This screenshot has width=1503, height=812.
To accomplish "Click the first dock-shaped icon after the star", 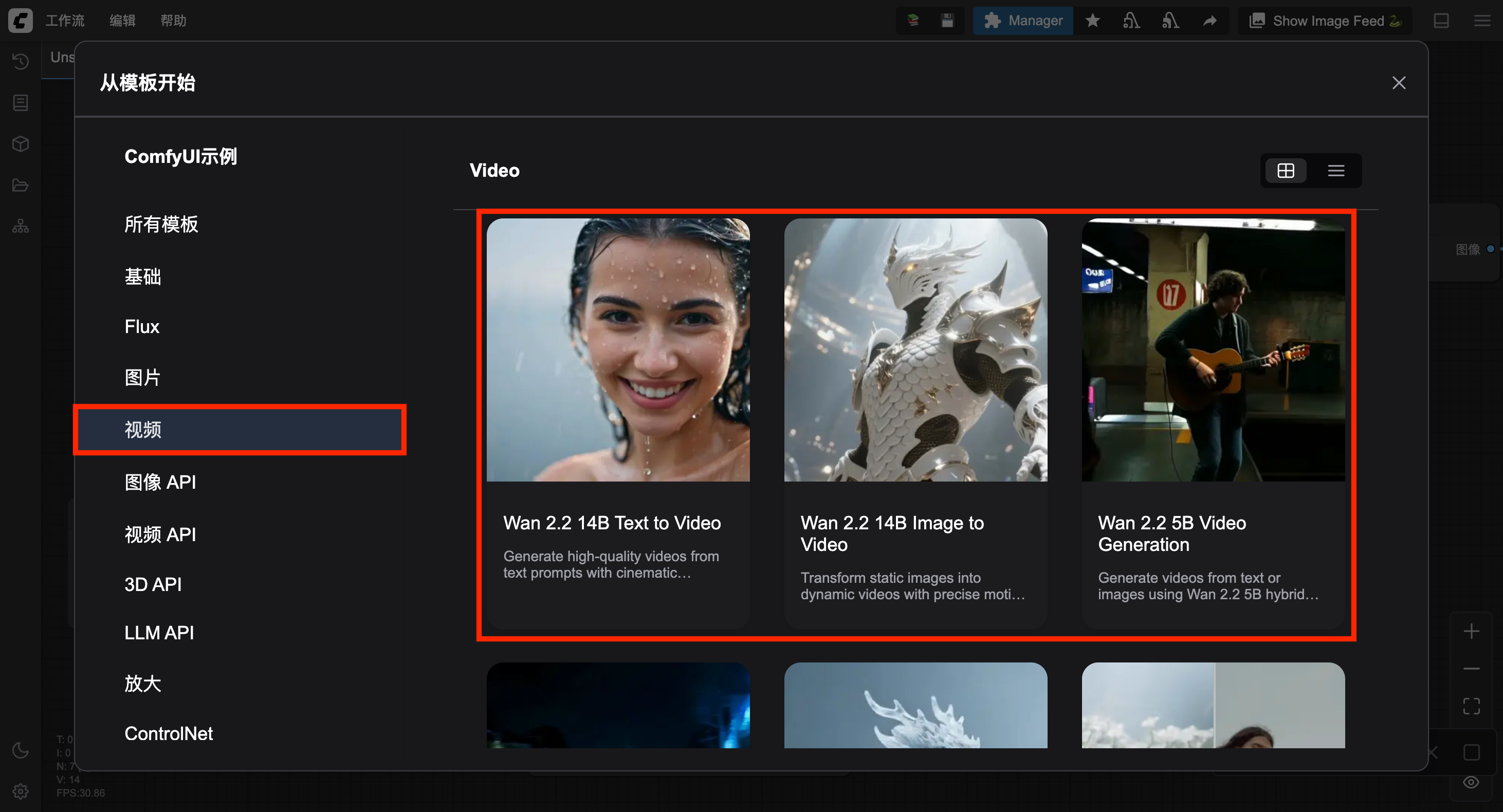I will tap(1131, 21).
